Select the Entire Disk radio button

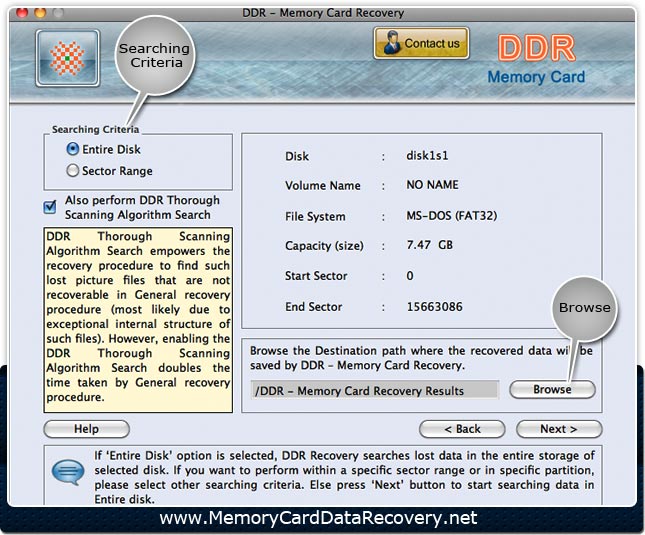72,149
